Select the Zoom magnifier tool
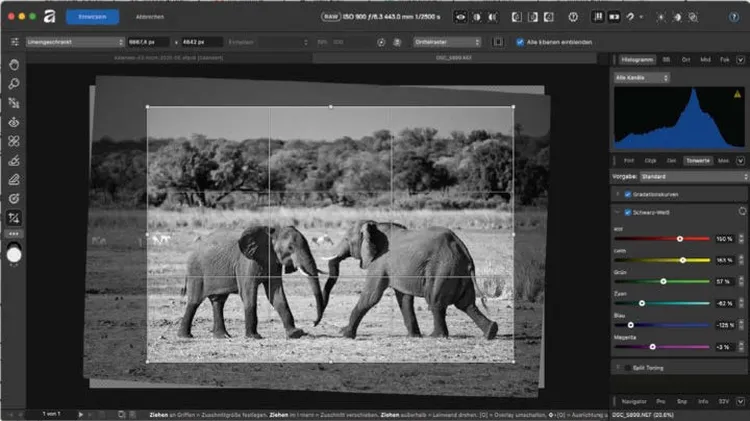750x421 pixels. (14, 84)
